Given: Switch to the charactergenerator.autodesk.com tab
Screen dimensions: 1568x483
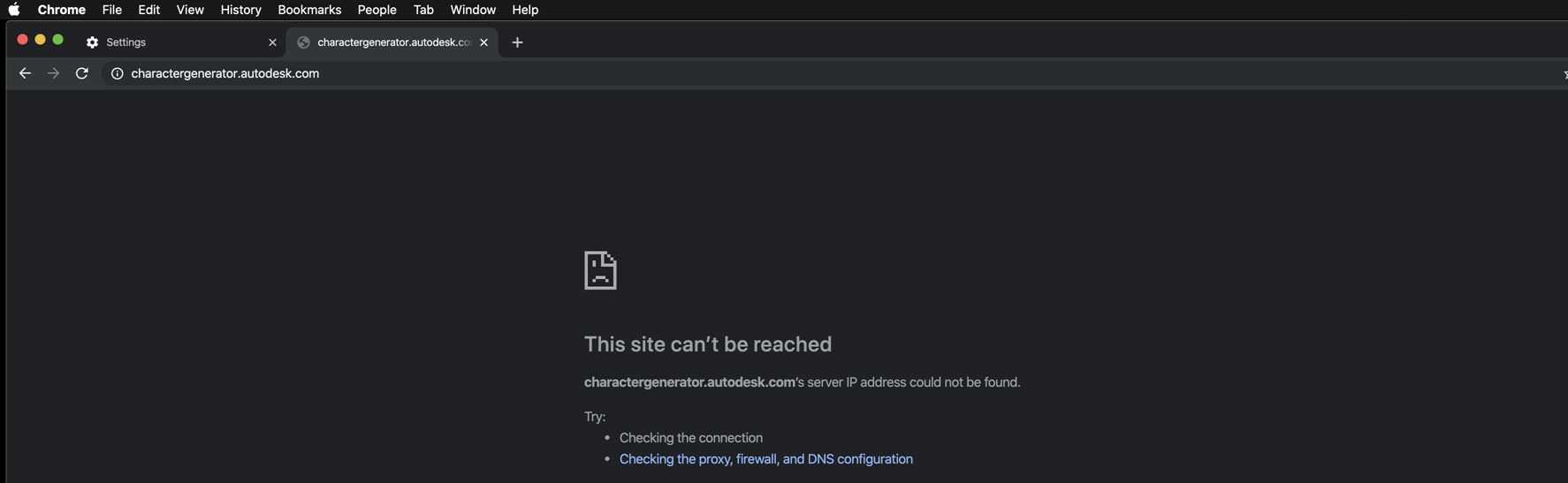Looking at the screenshot, I should coord(392,42).
